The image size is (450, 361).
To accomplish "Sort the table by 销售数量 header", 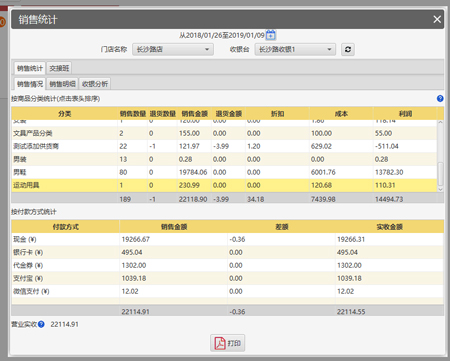I will 133,114.
